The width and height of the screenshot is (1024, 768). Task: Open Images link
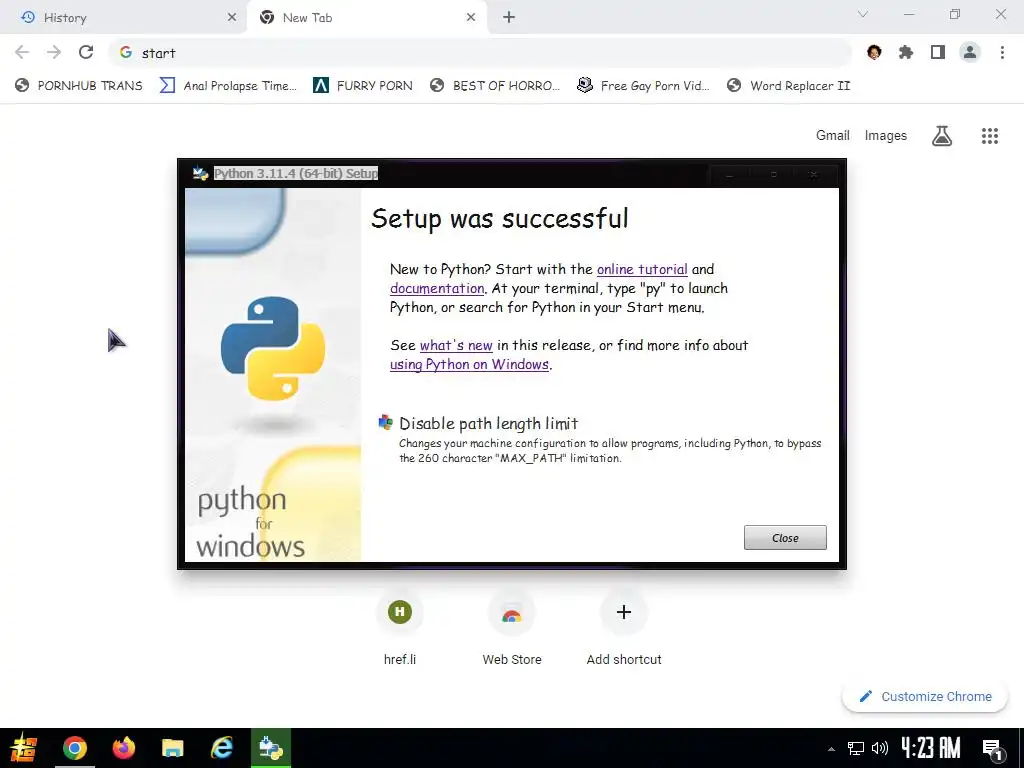[886, 135]
